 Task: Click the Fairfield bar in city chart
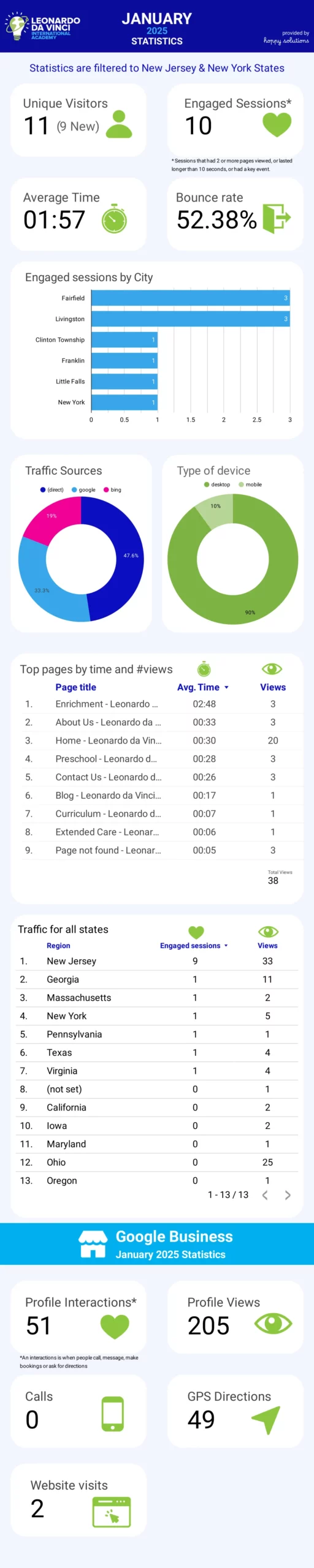coord(190,298)
